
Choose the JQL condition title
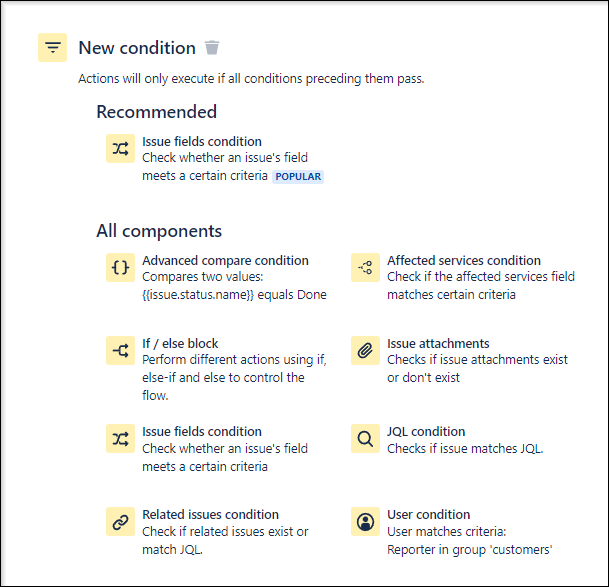pyautogui.click(x=426, y=432)
